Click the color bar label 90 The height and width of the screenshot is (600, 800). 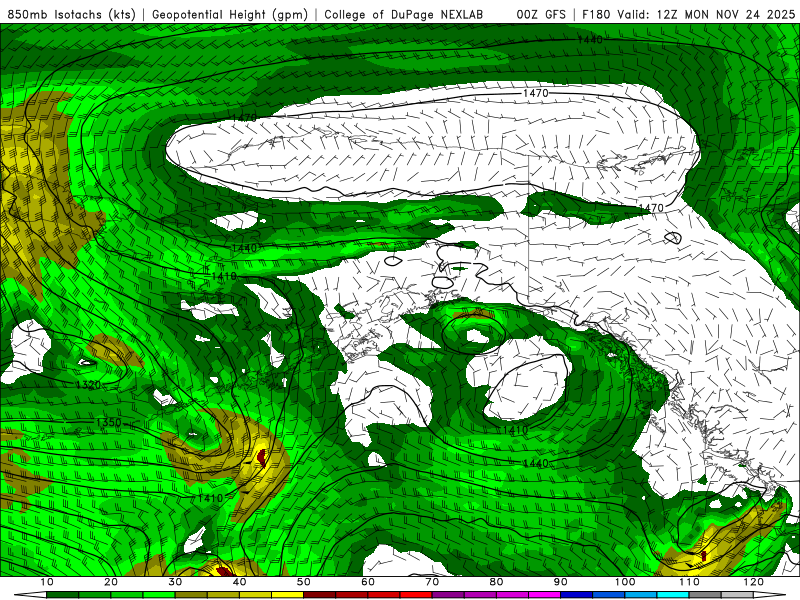coord(561,582)
